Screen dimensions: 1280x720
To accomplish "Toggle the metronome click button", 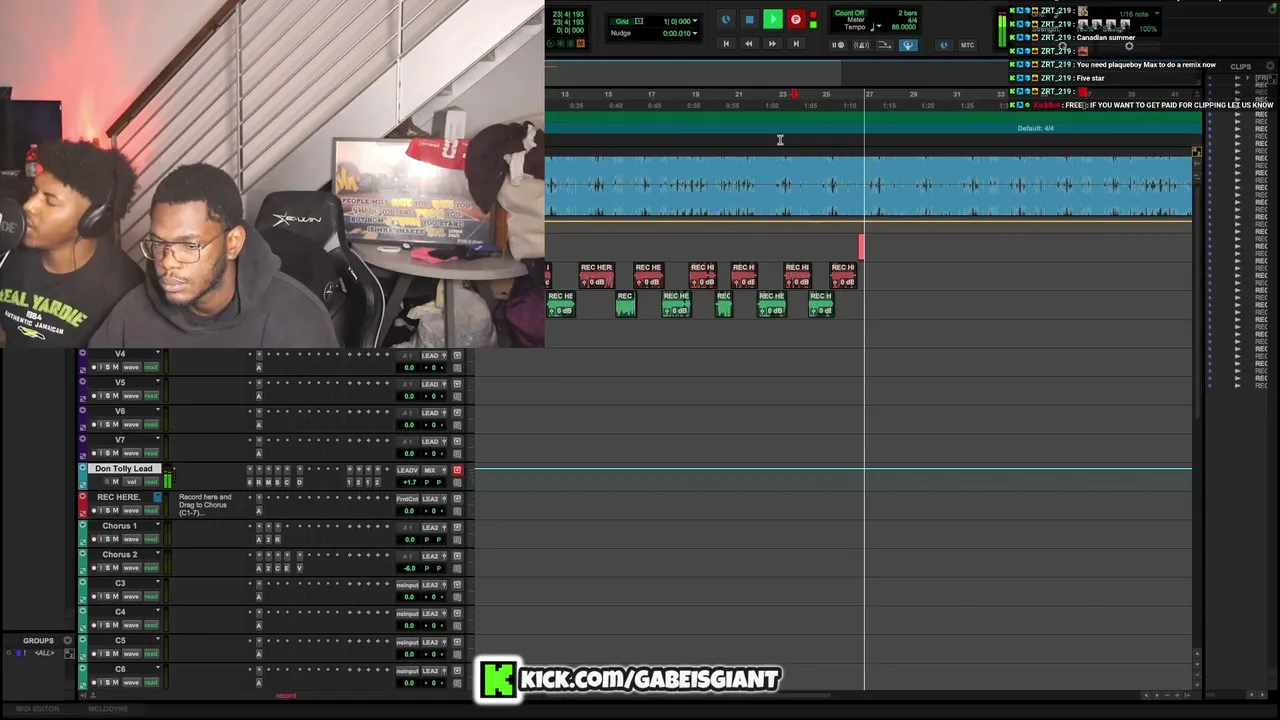I will 862,45.
